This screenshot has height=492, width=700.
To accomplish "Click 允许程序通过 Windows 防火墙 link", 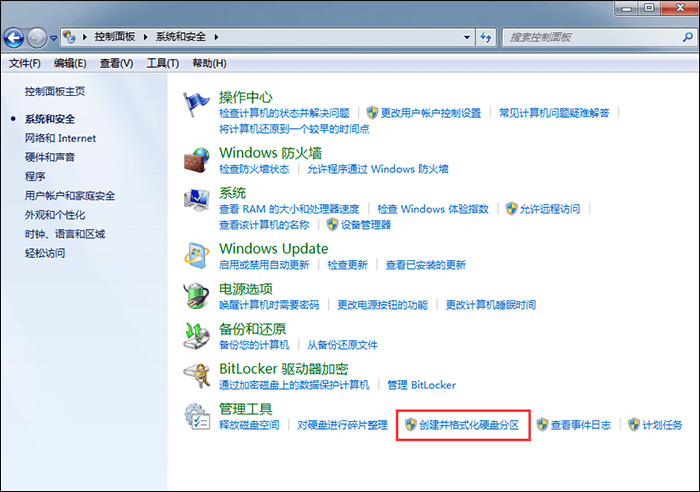I will pos(378,169).
